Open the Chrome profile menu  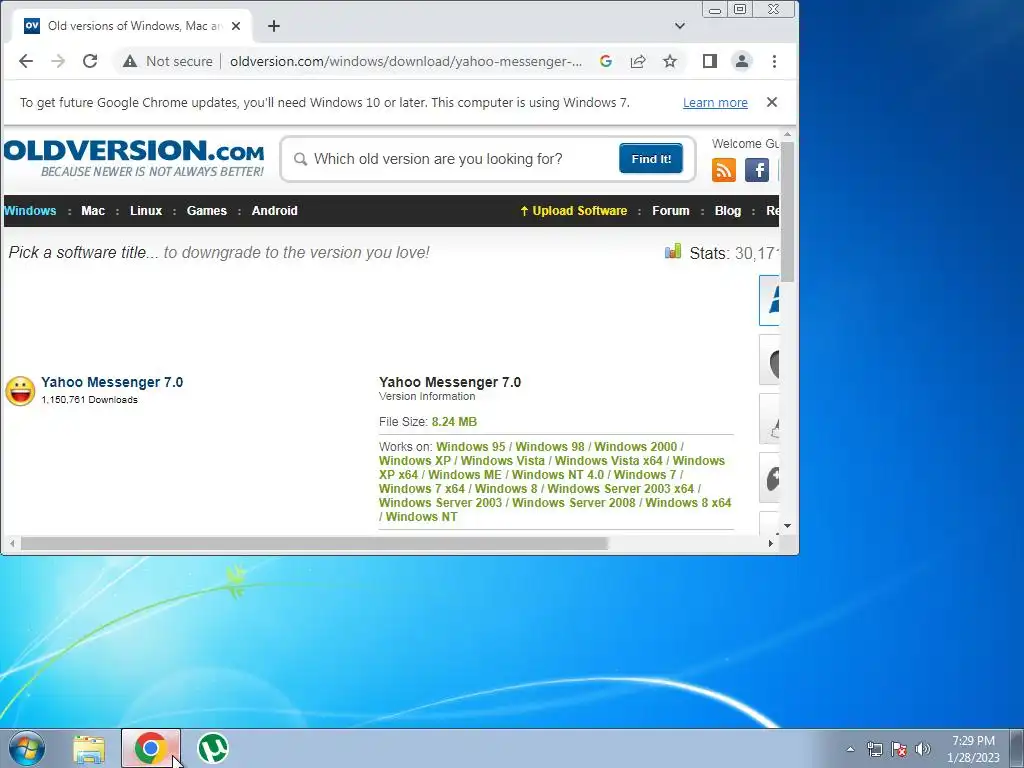pyautogui.click(x=742, y=61)
